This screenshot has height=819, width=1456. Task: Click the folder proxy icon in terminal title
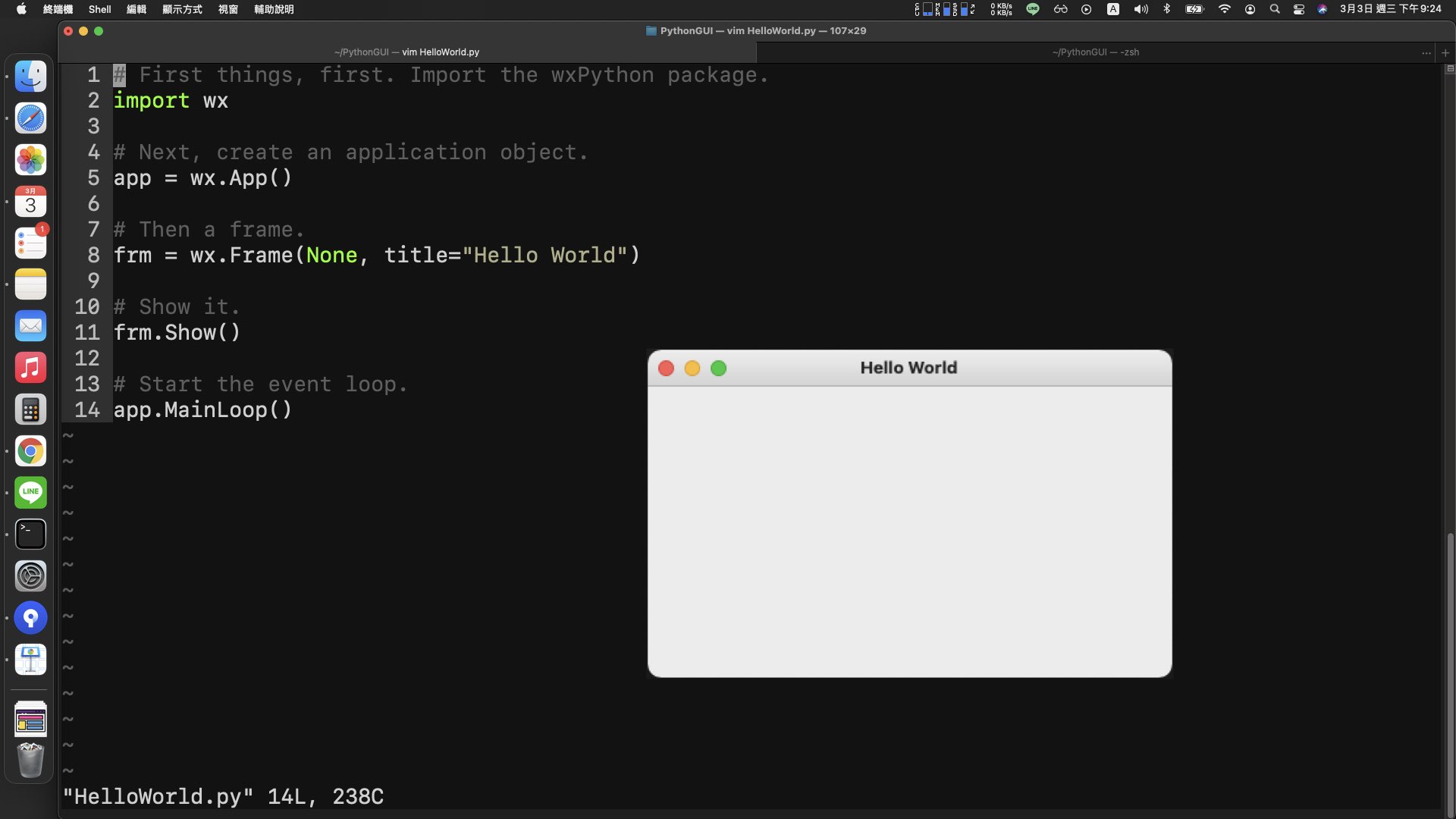point(651,31)
